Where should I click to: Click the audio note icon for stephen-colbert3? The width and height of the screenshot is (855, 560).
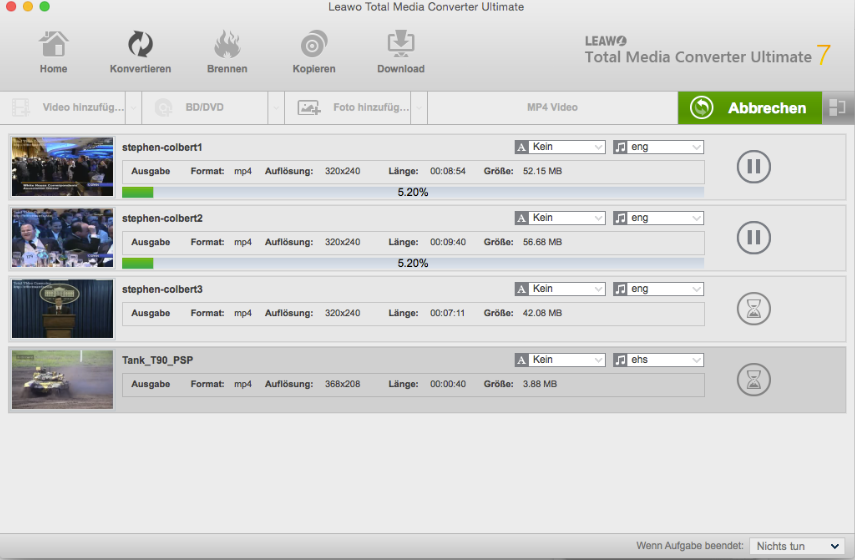click(620, 288)
